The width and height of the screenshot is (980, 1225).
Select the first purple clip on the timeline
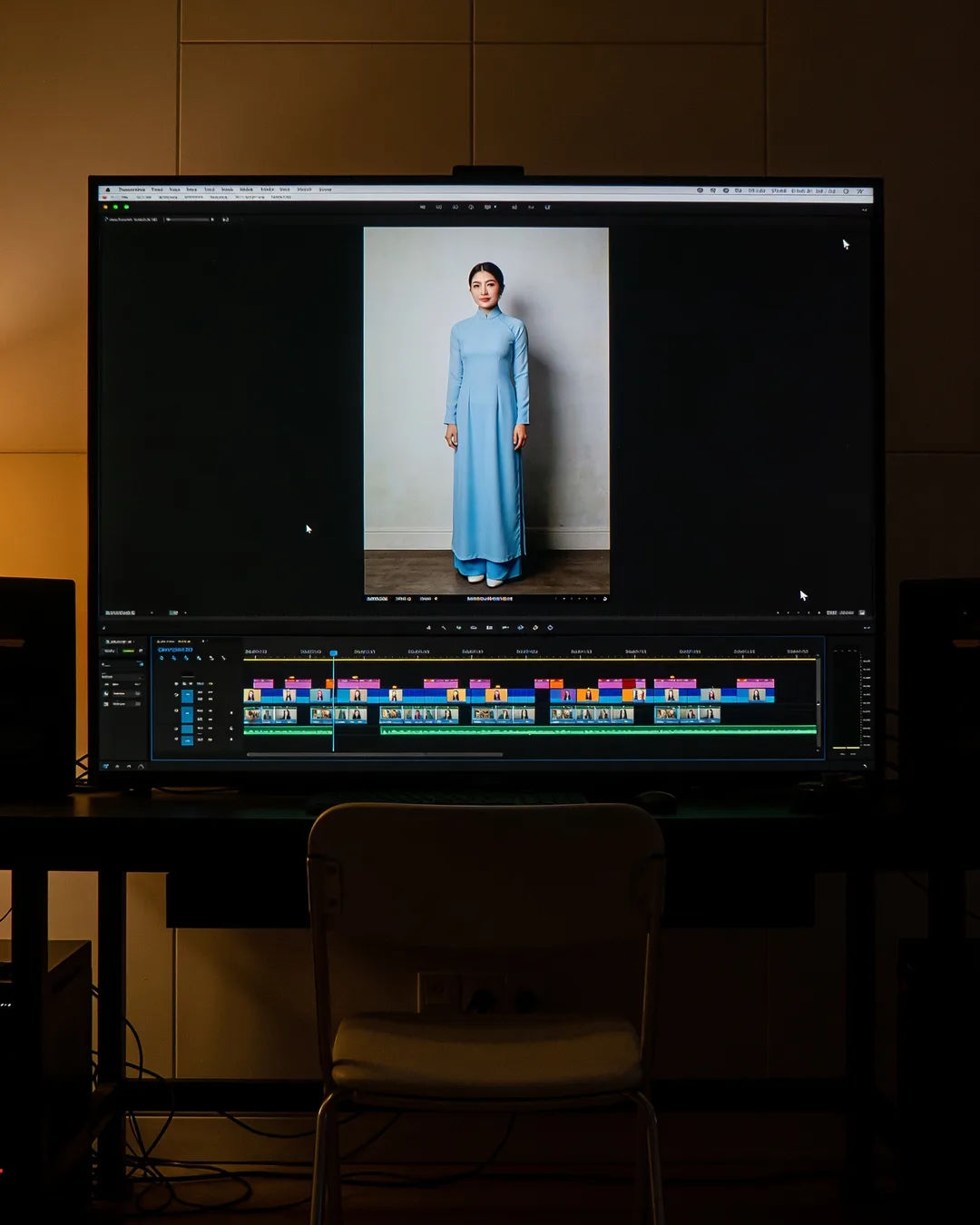(x=263, y=683)
